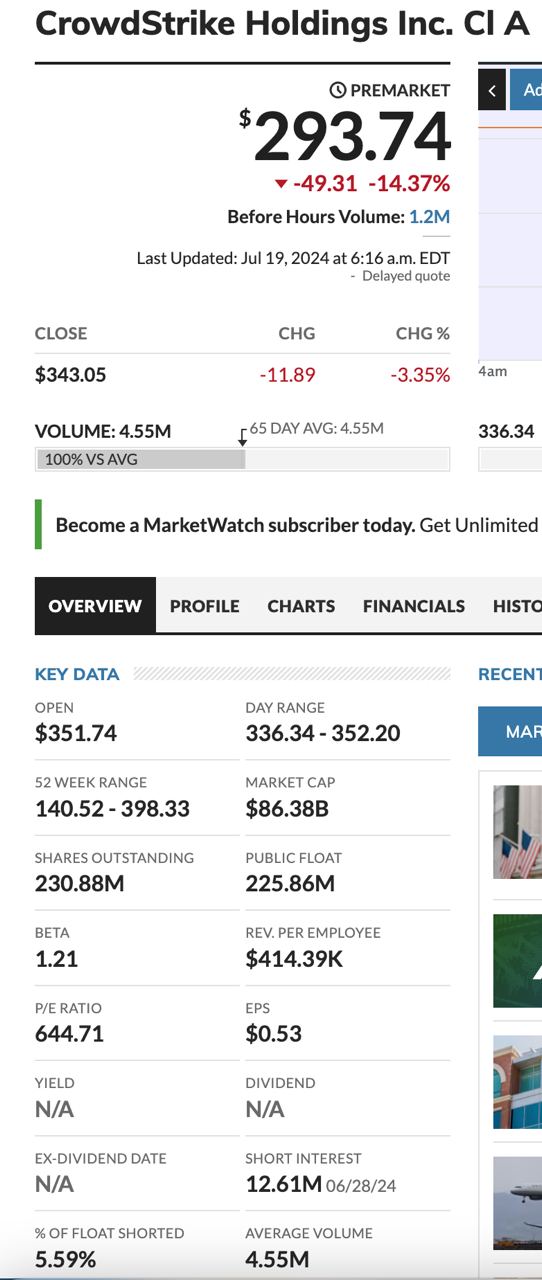This screenshot has height=1280, width=542.
Task: Open the green news thumbnail
Action: [517, 960]
